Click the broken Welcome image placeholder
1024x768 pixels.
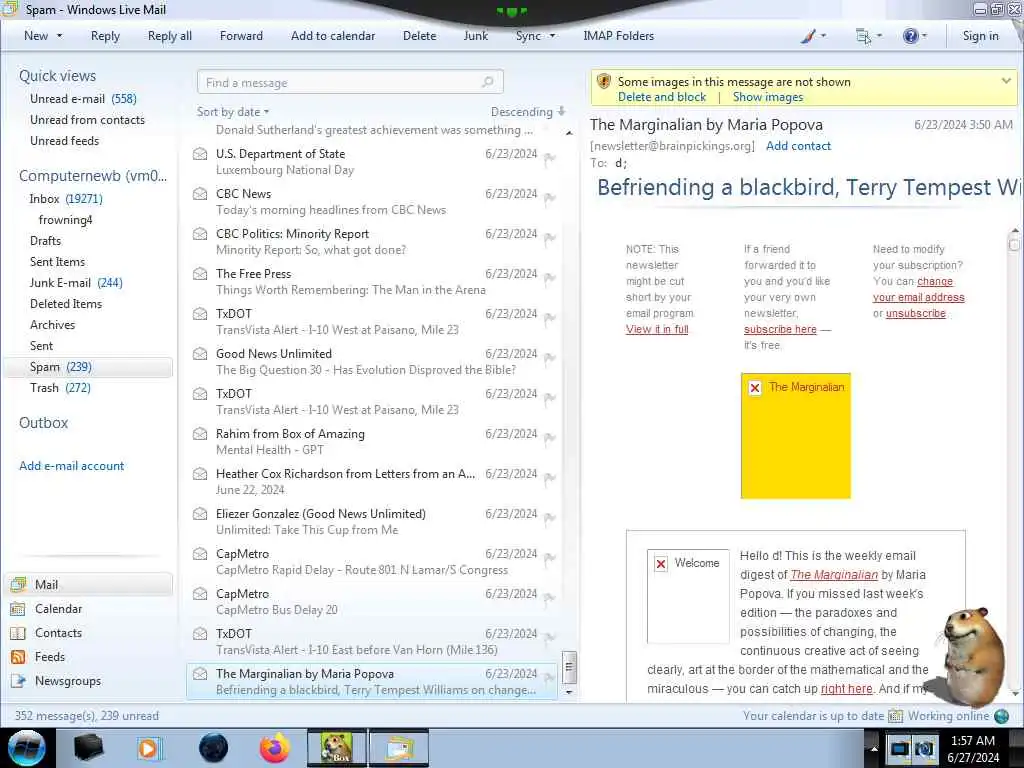[688, 596]
